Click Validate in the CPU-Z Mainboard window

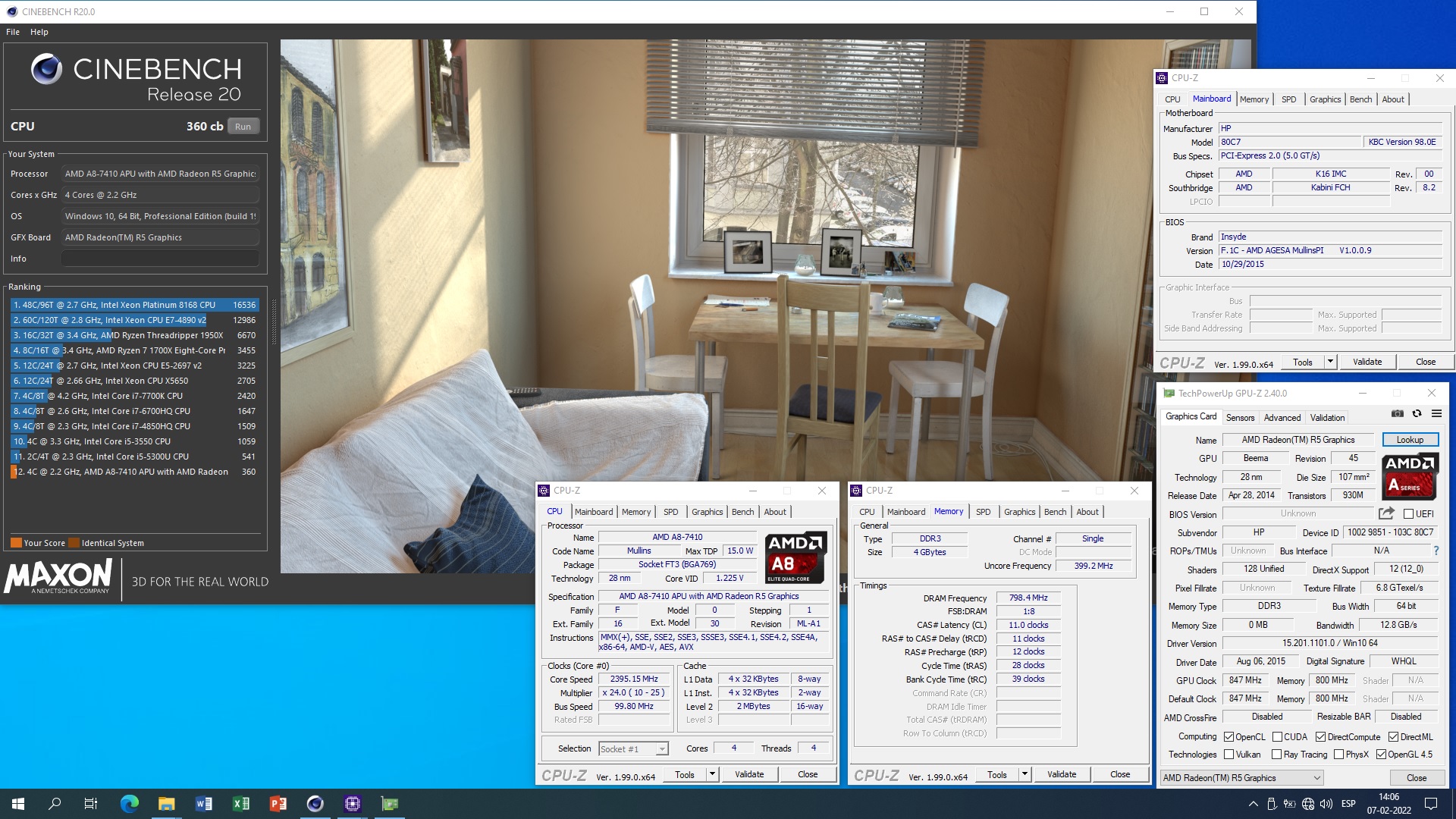1367,362
